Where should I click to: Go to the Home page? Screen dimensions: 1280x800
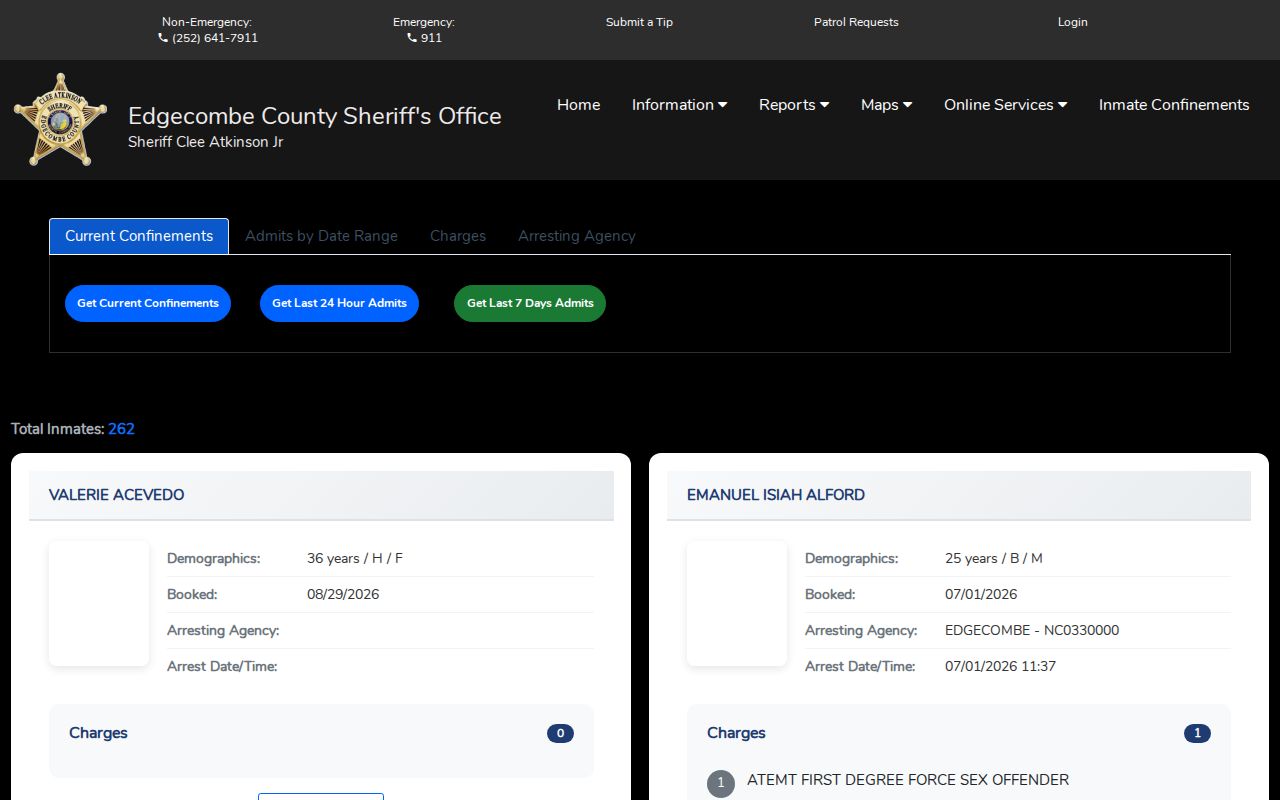tap(578, 105)
